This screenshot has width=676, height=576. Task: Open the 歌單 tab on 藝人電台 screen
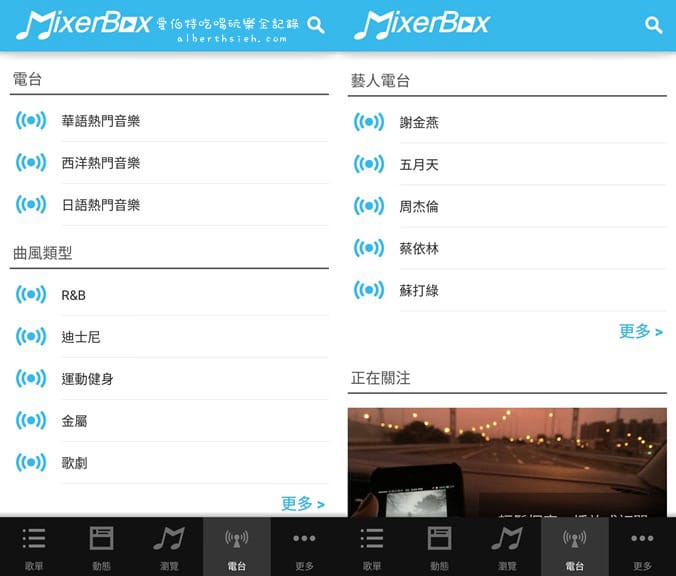click(372, 547)
